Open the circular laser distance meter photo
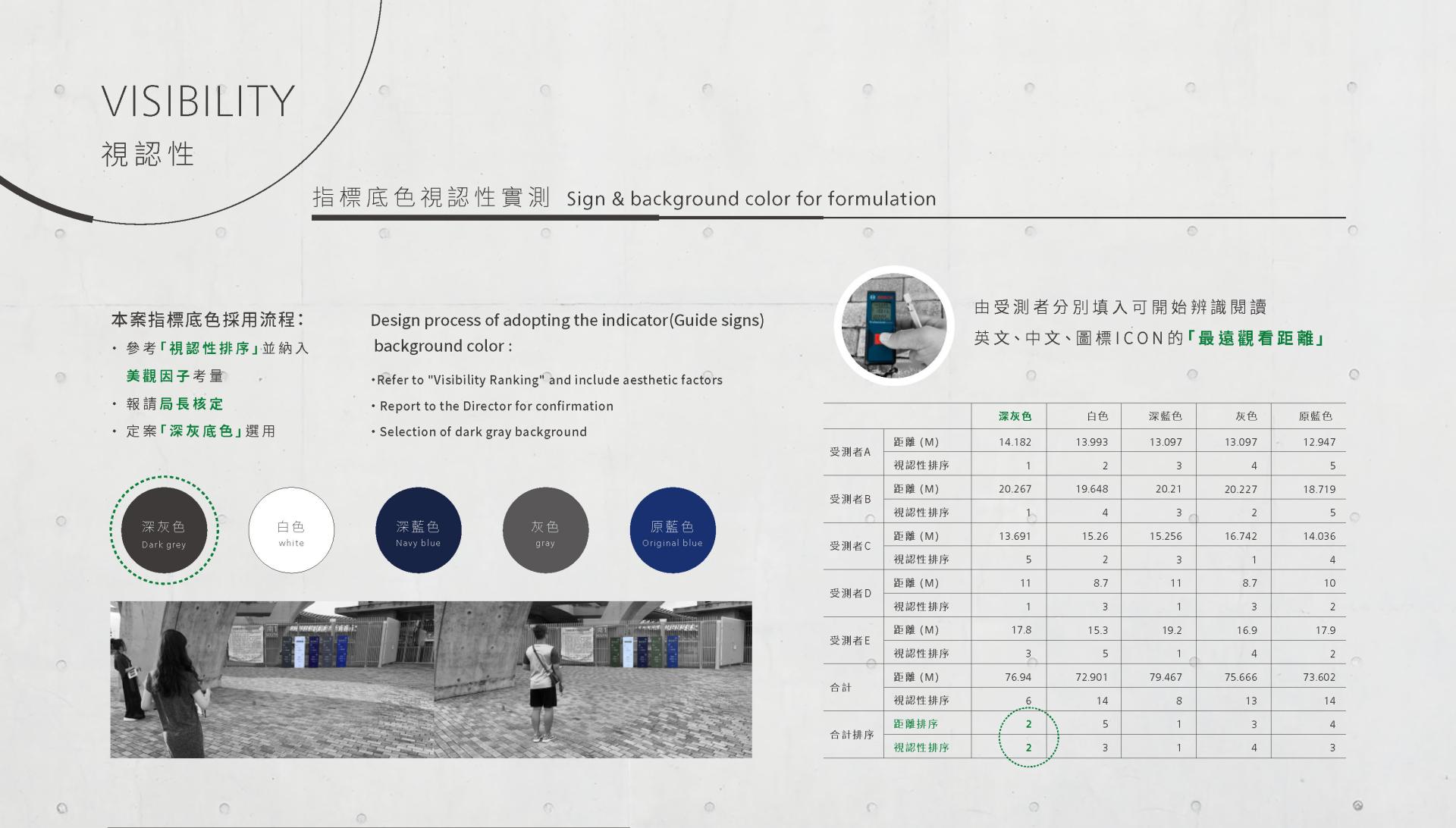Viewport: 1456px width, 828px height. pos(894,326)
